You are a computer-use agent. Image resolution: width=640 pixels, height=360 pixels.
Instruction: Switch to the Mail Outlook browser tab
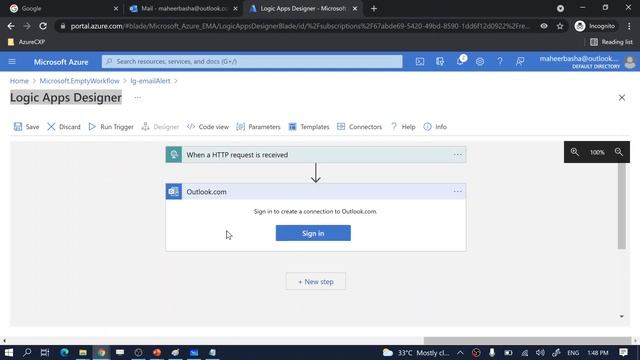(183, 9)
